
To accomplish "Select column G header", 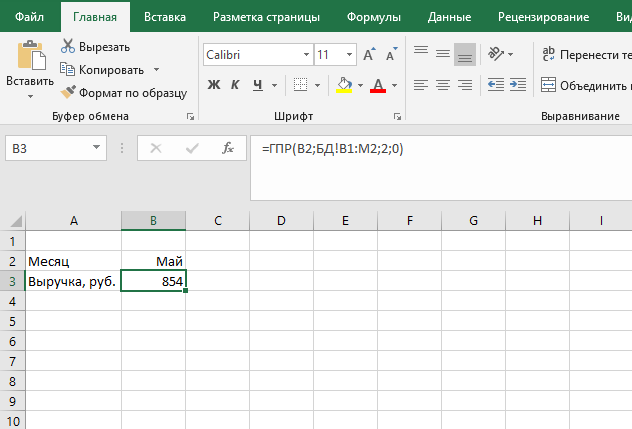I will coord(473,221).
